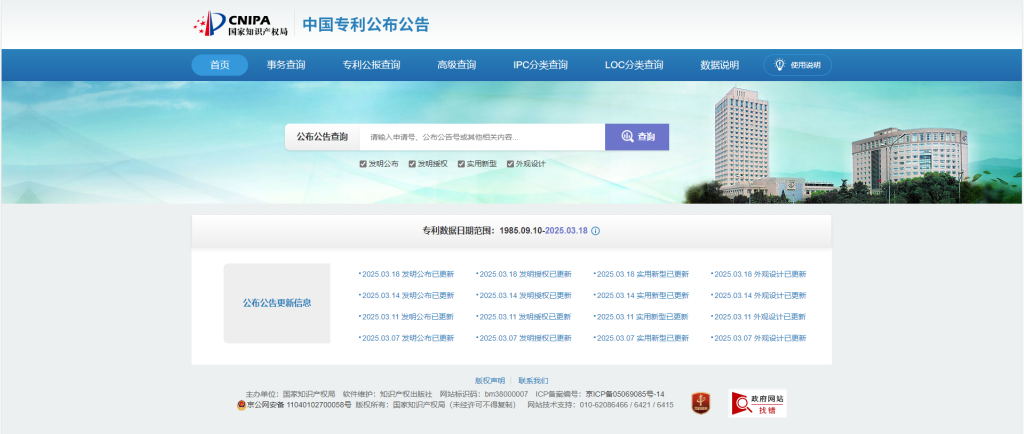Switch to the LOC分类查询 page

click(x=634, y=65)
